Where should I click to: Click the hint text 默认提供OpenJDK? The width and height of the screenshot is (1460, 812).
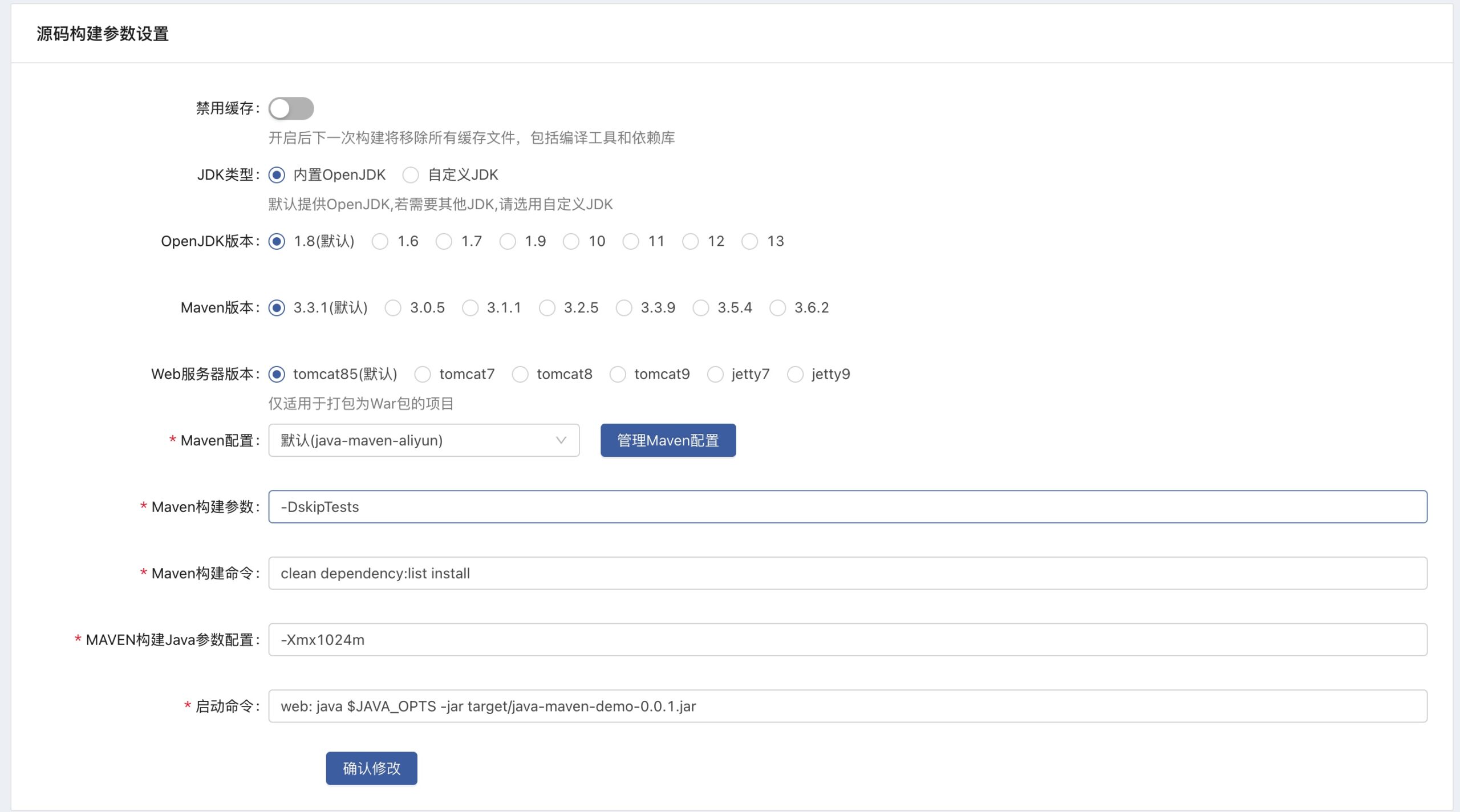[440, 204]
